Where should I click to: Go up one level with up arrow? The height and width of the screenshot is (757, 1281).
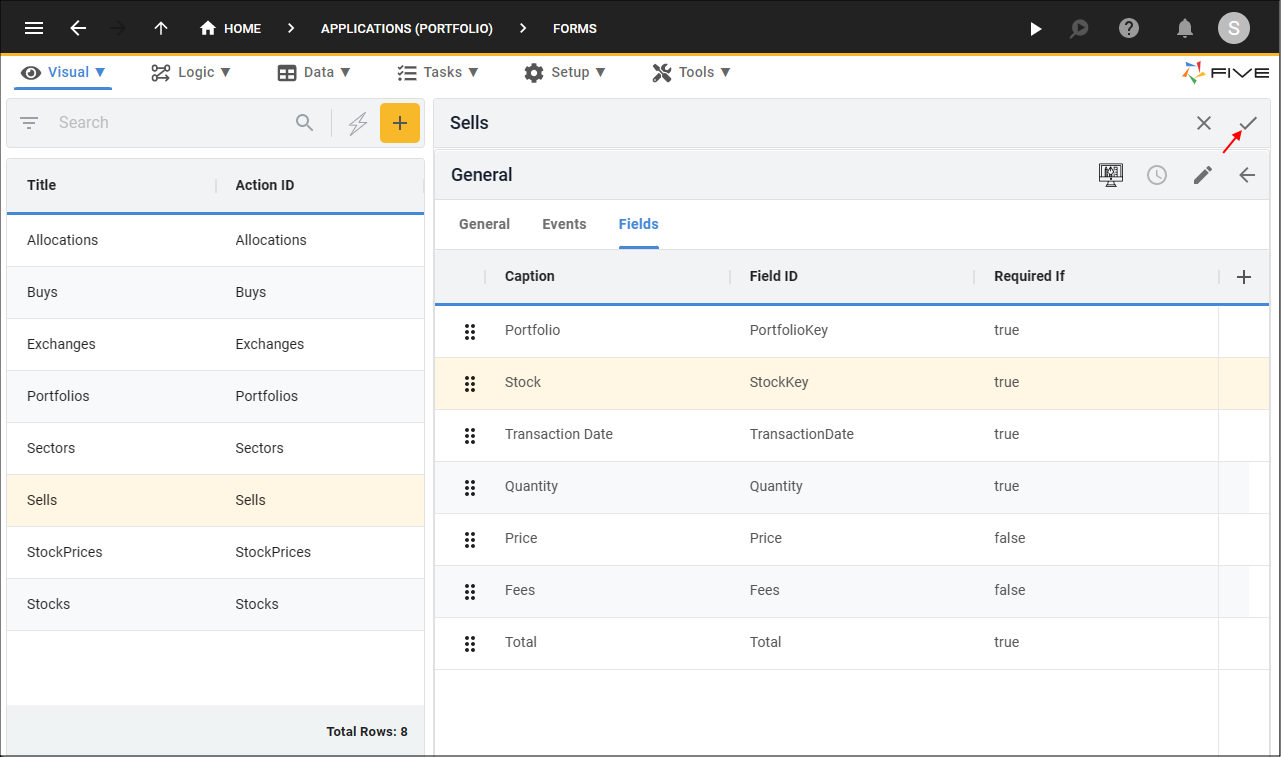point(161,28)
